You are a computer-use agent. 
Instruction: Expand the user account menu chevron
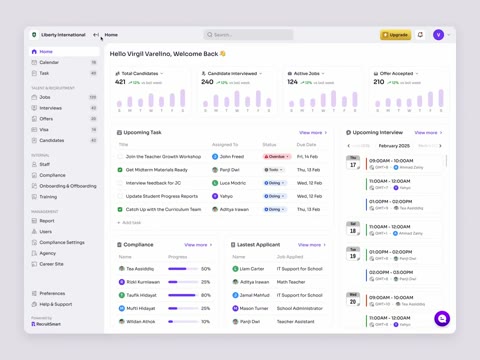pos(449,35)
